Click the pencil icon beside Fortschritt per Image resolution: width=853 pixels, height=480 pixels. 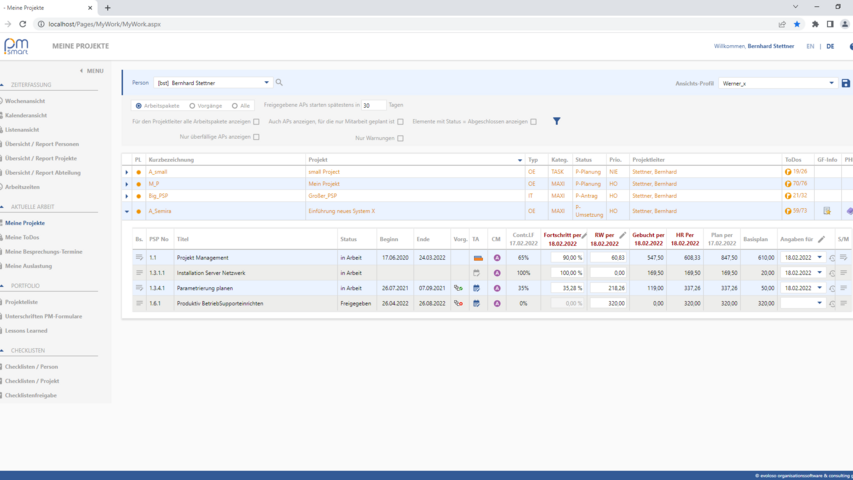[x=585, y=235]
